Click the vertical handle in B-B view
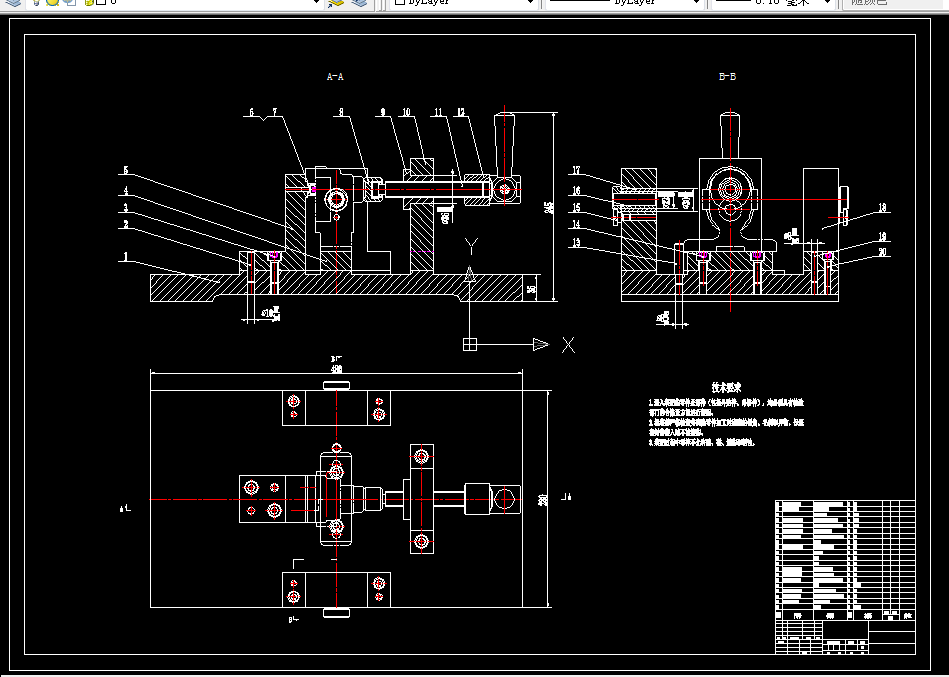Image resolution: width=949 pixels, height=677 pixels. pyautogui.click(x=730, y=135)
